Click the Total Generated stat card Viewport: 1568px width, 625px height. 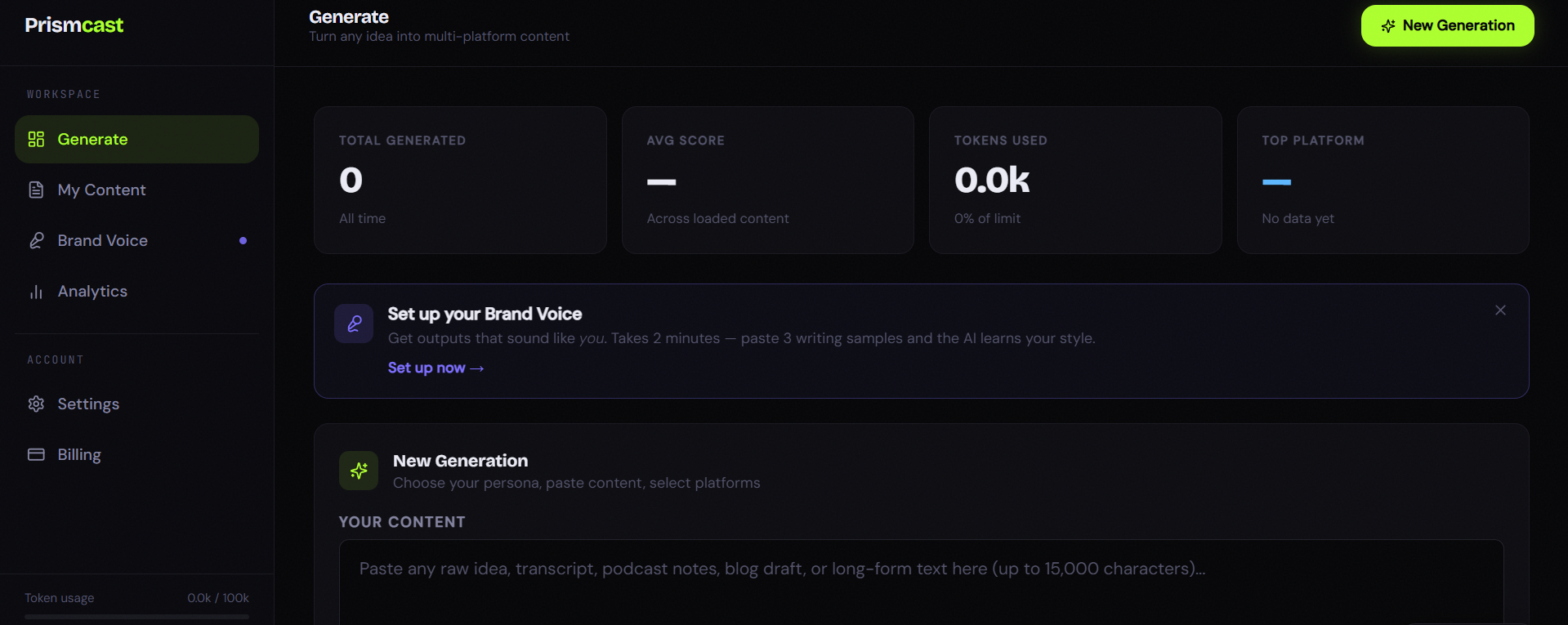pos(460,180)
